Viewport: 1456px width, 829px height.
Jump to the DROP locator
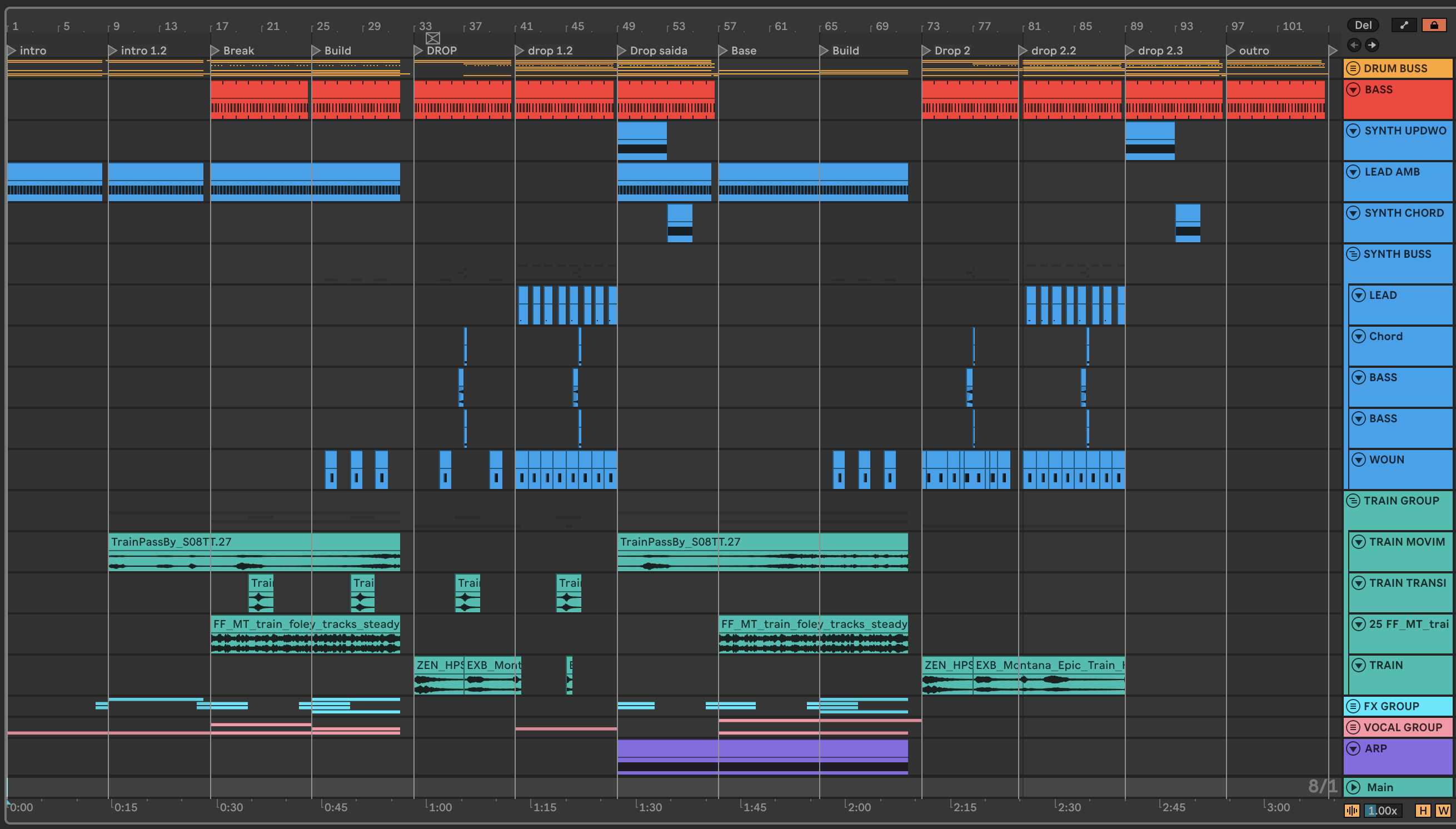[418, 51]
